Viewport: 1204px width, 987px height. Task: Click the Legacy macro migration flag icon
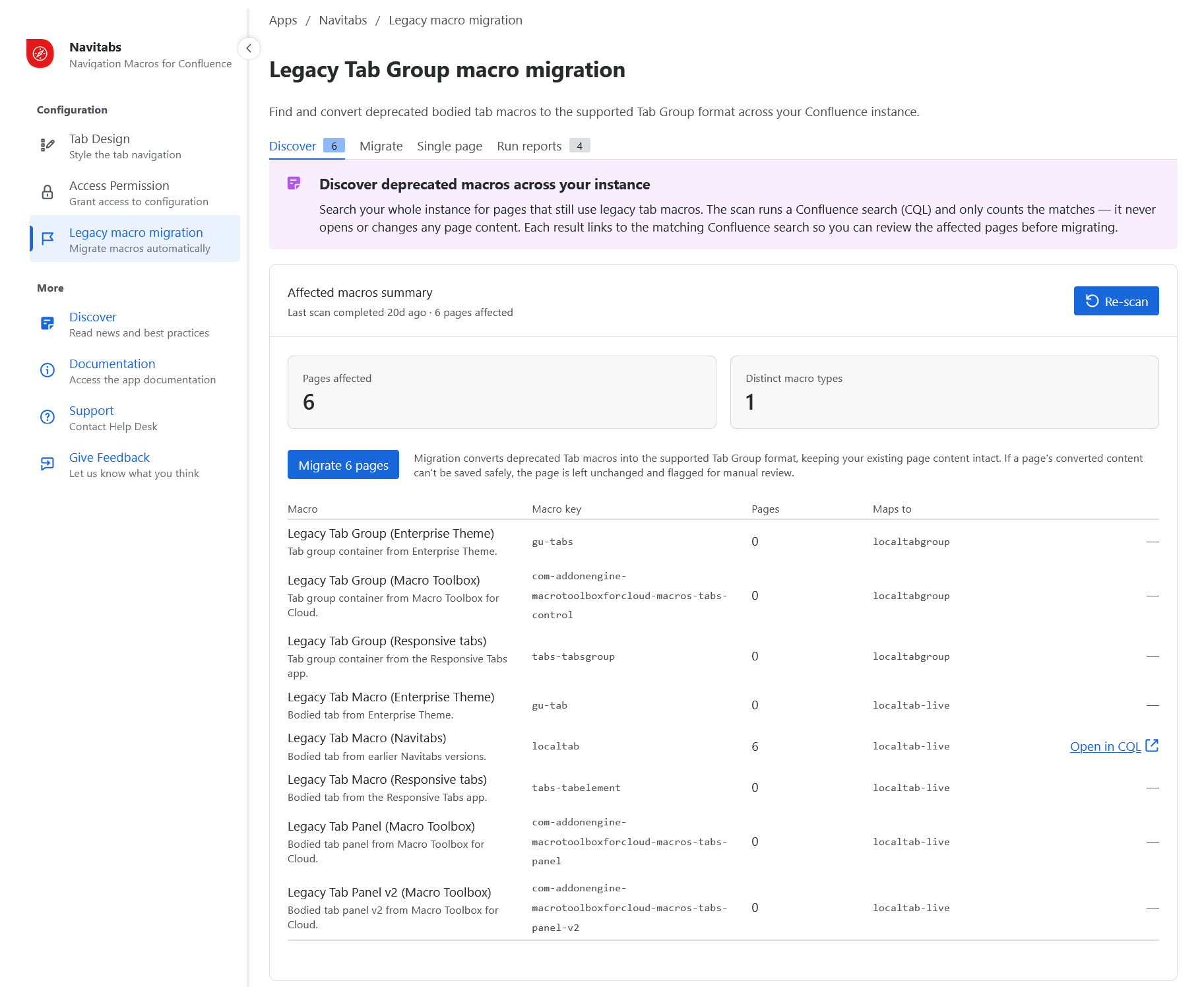coord(48,239)
